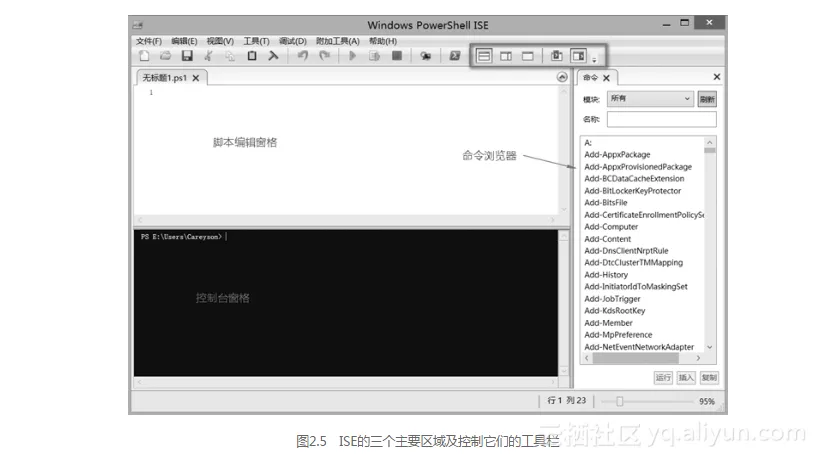817x458 pixels.
Task: Select Add-History command
Action: [606, 275]
